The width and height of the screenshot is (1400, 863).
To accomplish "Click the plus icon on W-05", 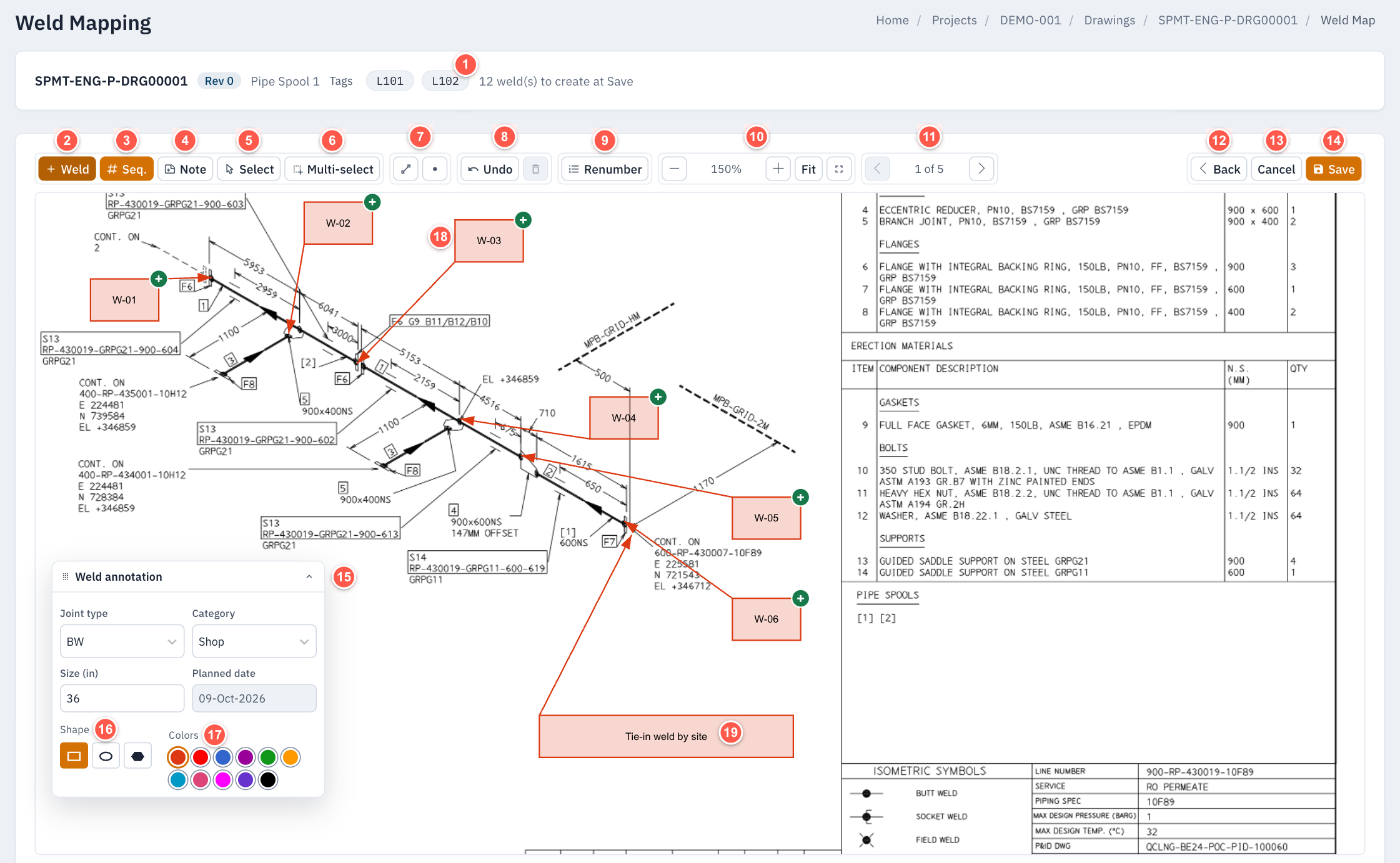I will (800, 497).
